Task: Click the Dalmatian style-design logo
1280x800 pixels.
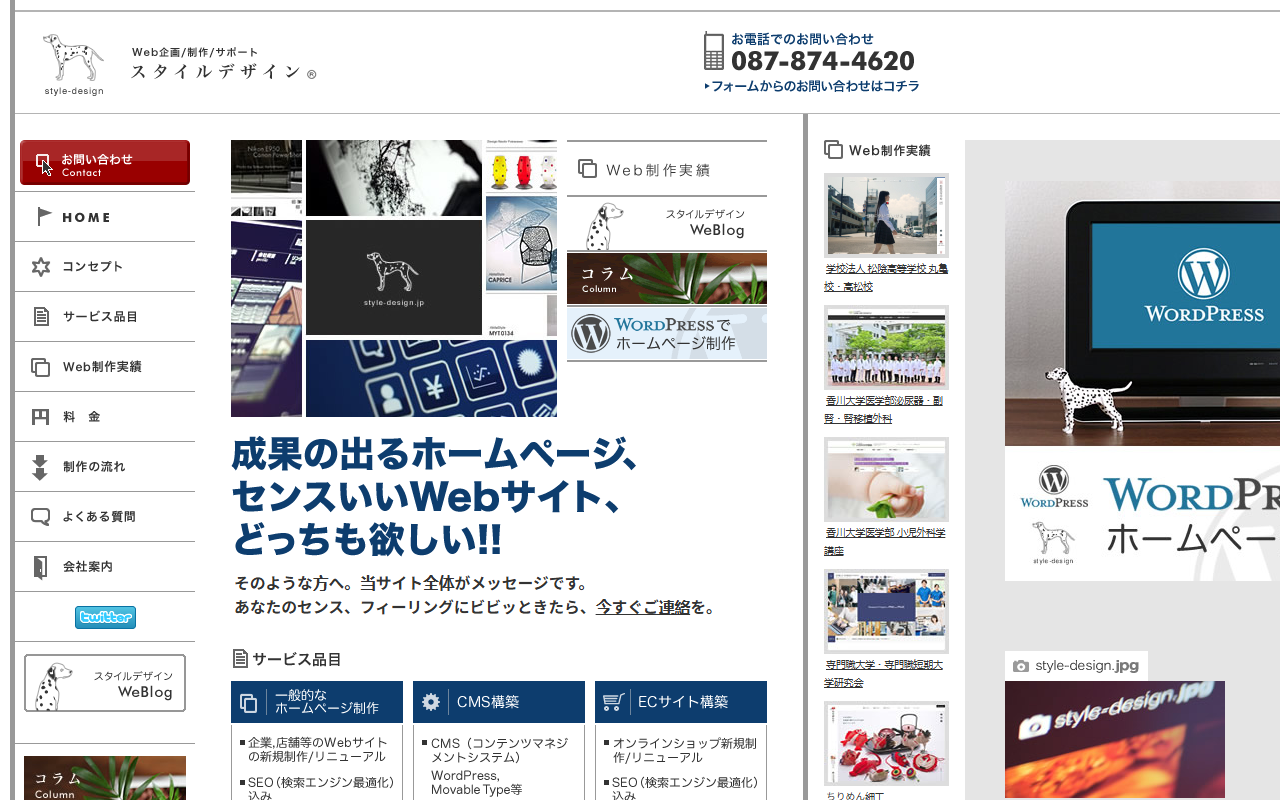Action: (73, 64)
